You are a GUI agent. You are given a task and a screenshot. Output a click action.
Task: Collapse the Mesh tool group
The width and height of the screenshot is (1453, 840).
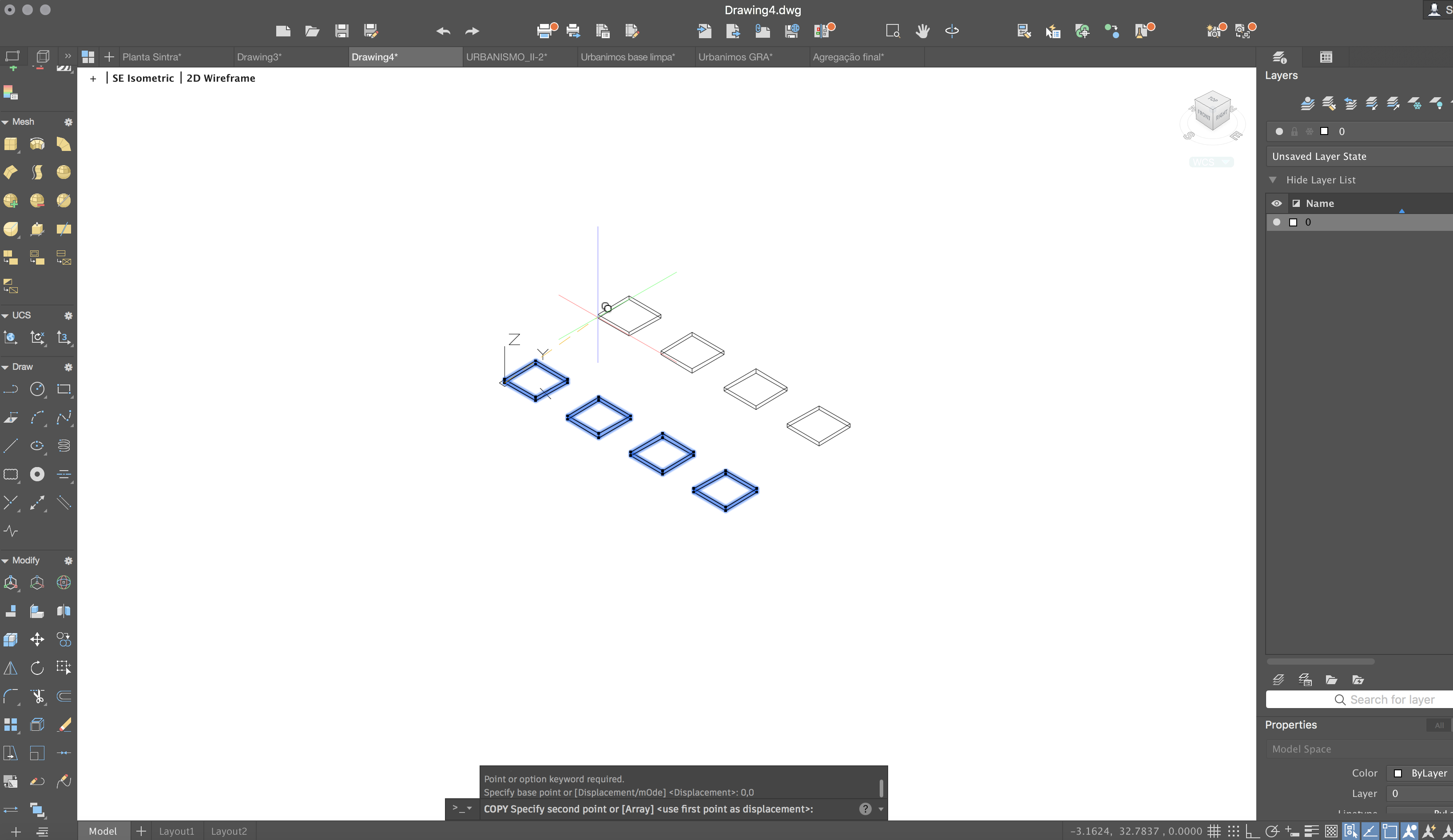click(5, 122)
